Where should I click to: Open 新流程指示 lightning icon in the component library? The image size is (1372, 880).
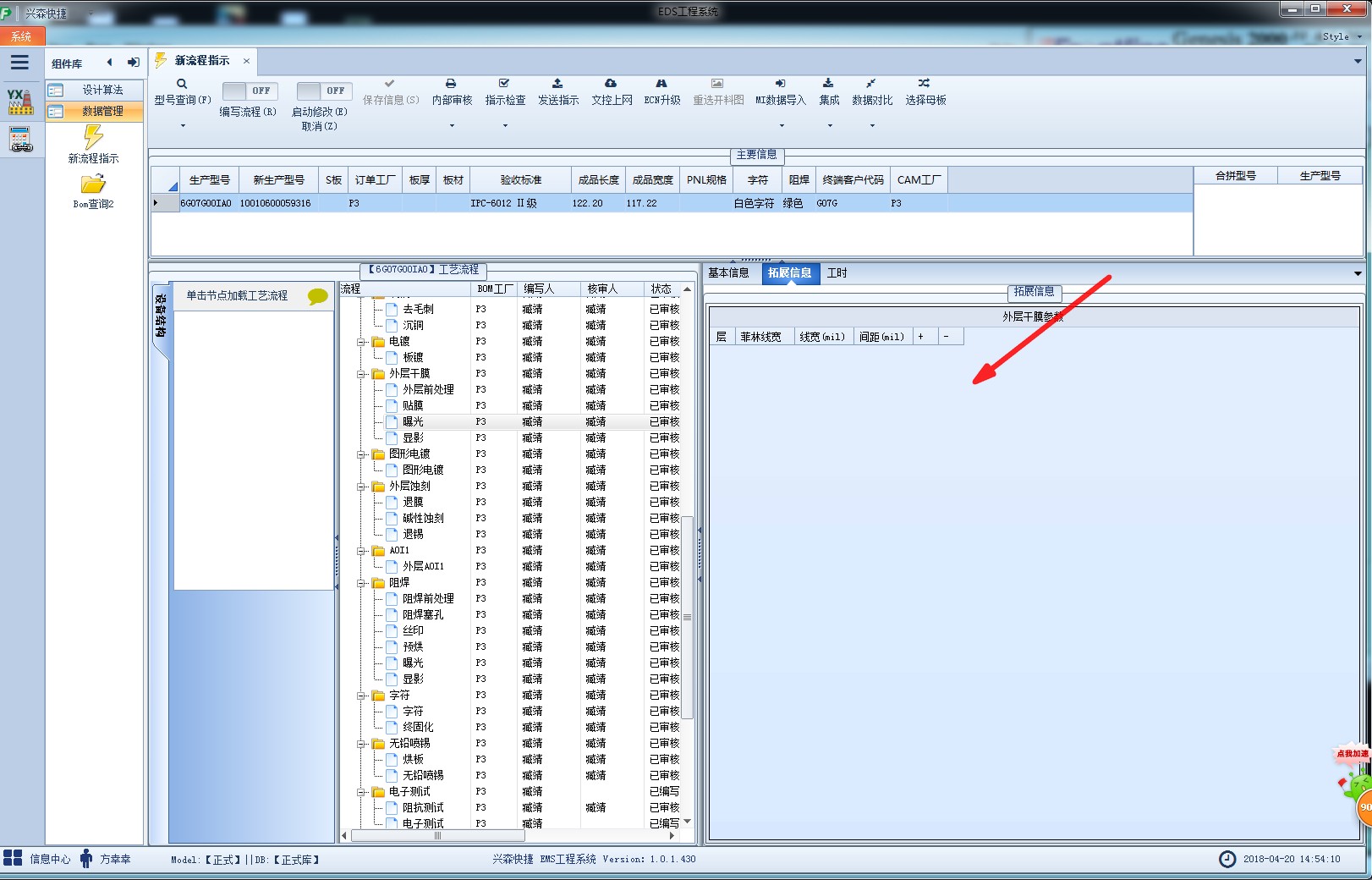[x=93, y=136]
